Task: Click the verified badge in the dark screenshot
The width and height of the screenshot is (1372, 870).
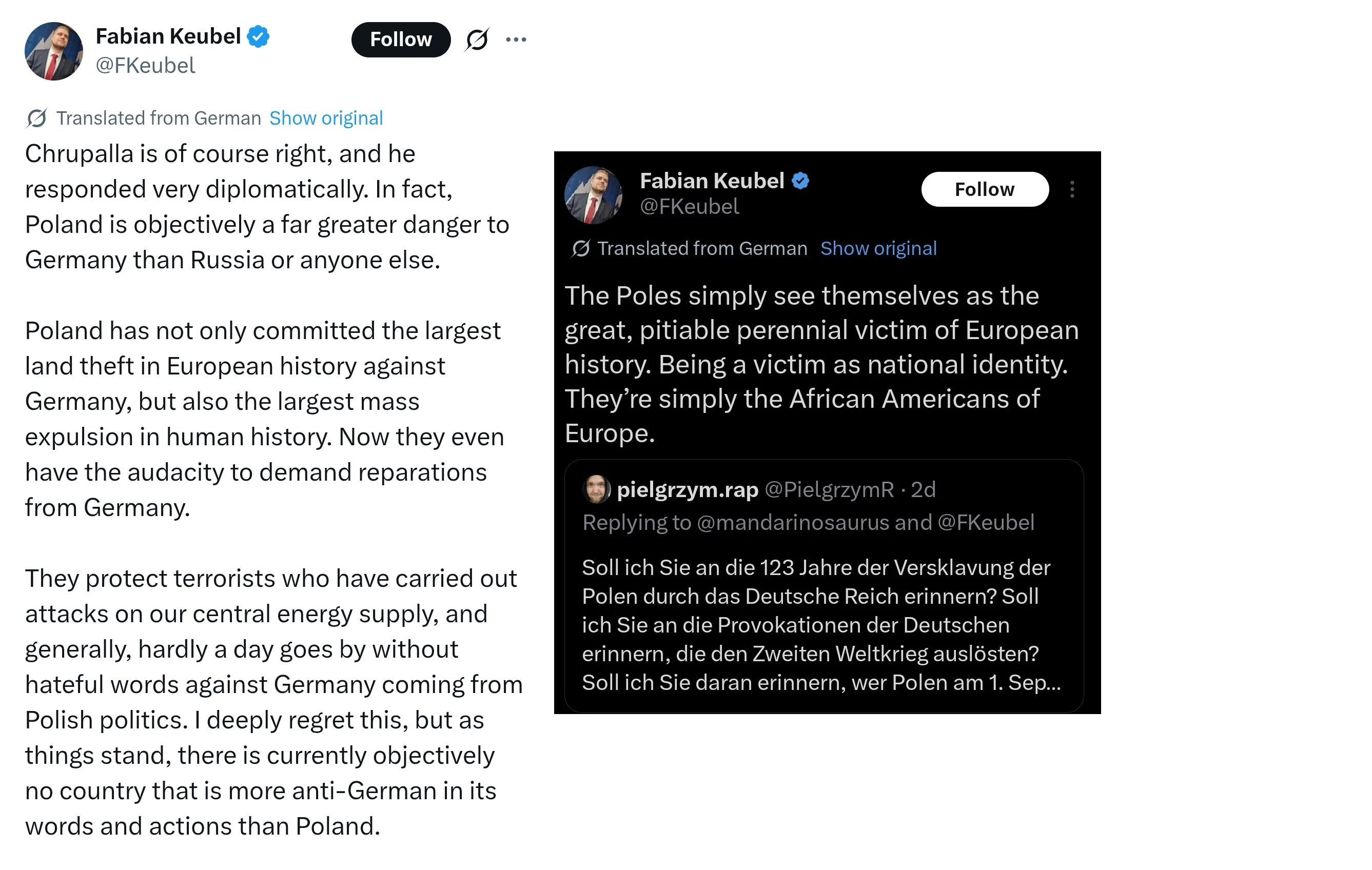Action: click(x=800, y=181)
